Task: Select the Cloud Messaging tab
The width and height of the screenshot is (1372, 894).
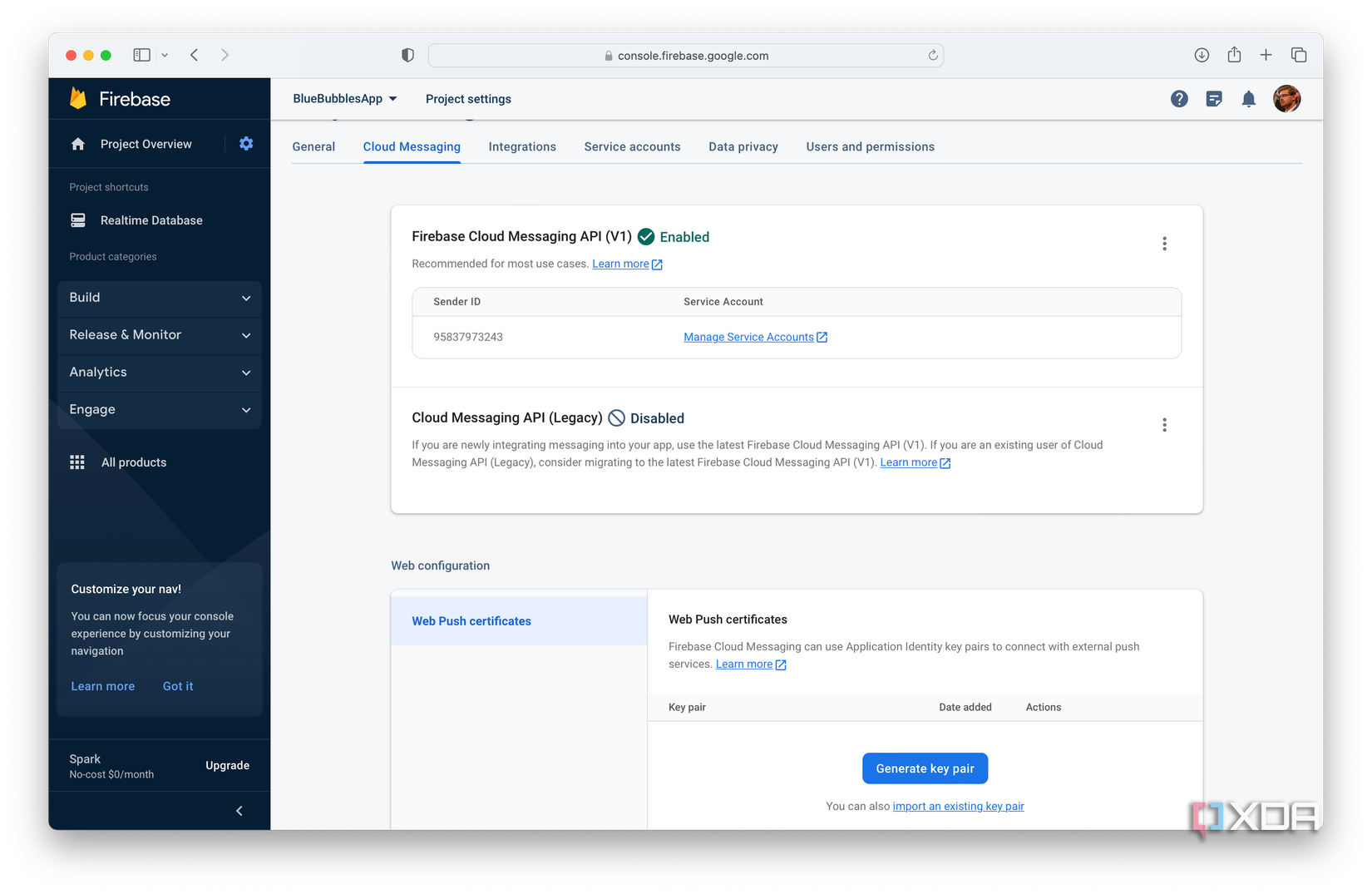Action: (x=412, y=146)
